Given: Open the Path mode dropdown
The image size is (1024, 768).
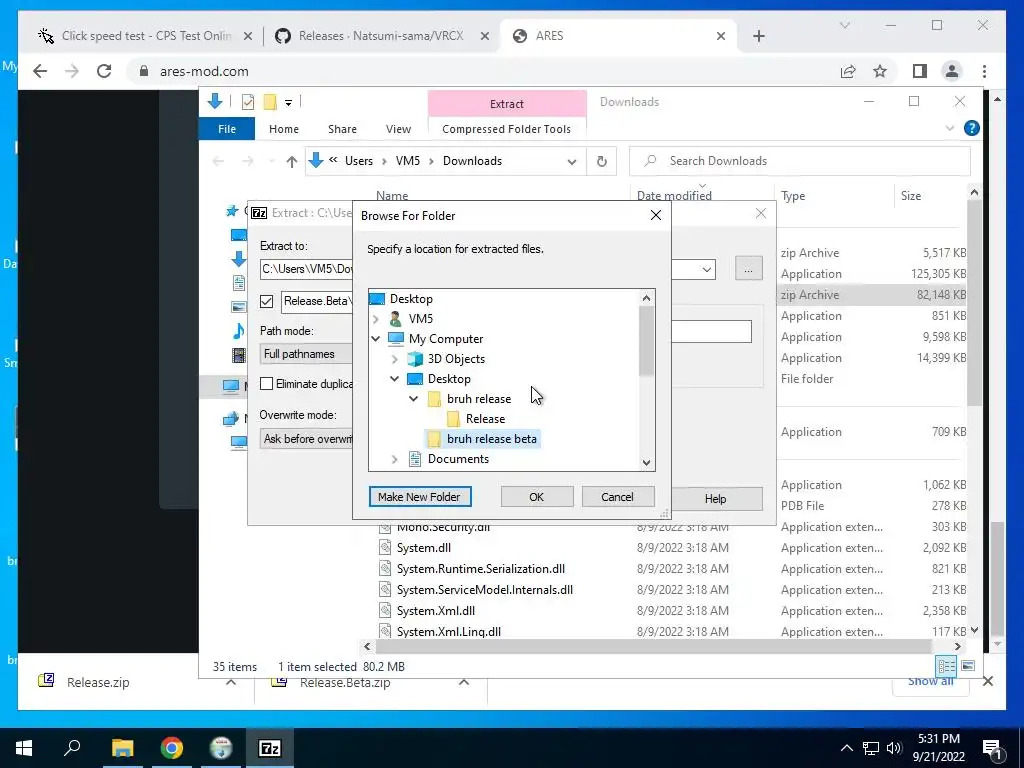Looking at the screenshot, I should 306,354.
